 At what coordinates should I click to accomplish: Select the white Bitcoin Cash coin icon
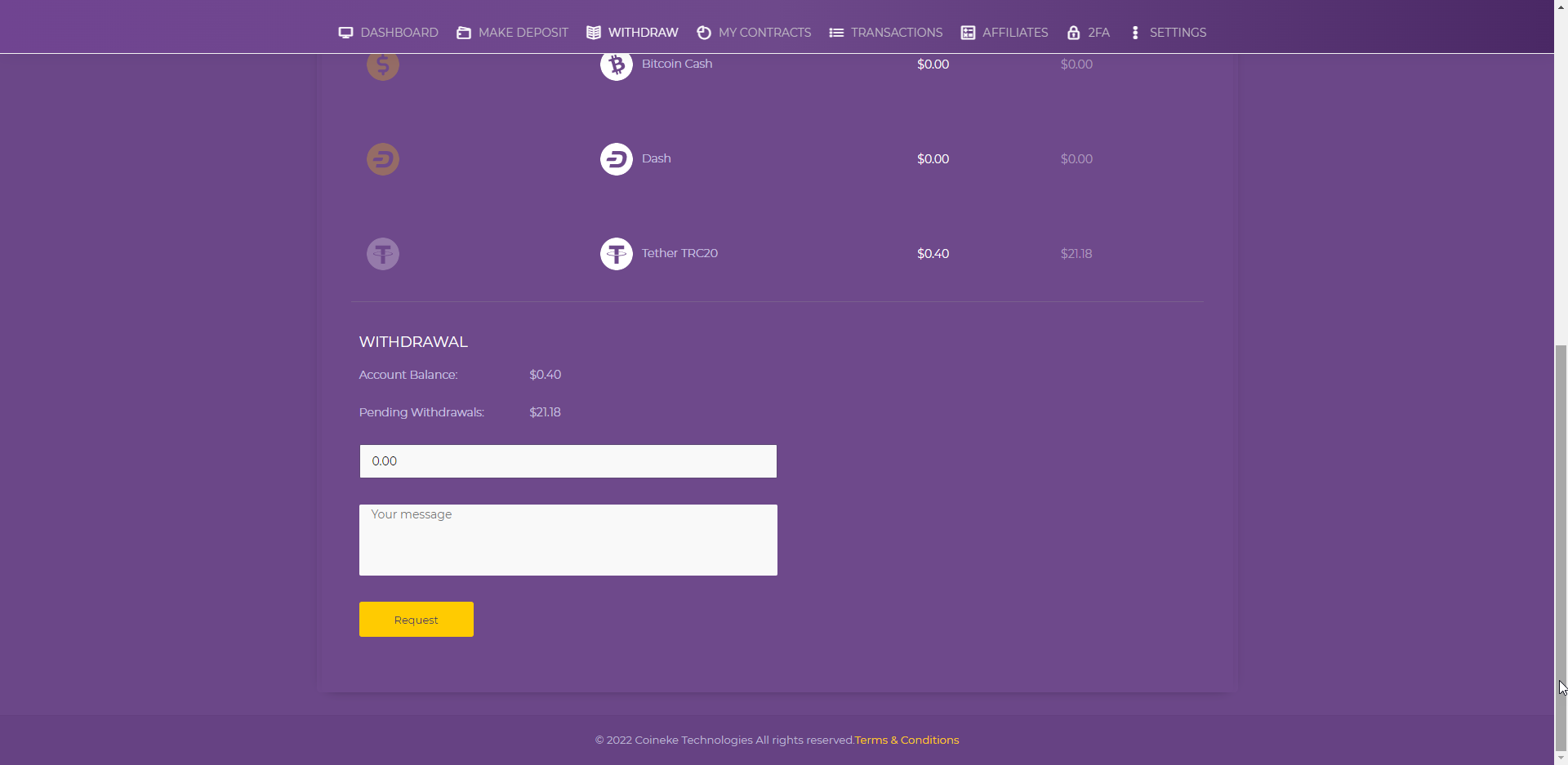616,65
